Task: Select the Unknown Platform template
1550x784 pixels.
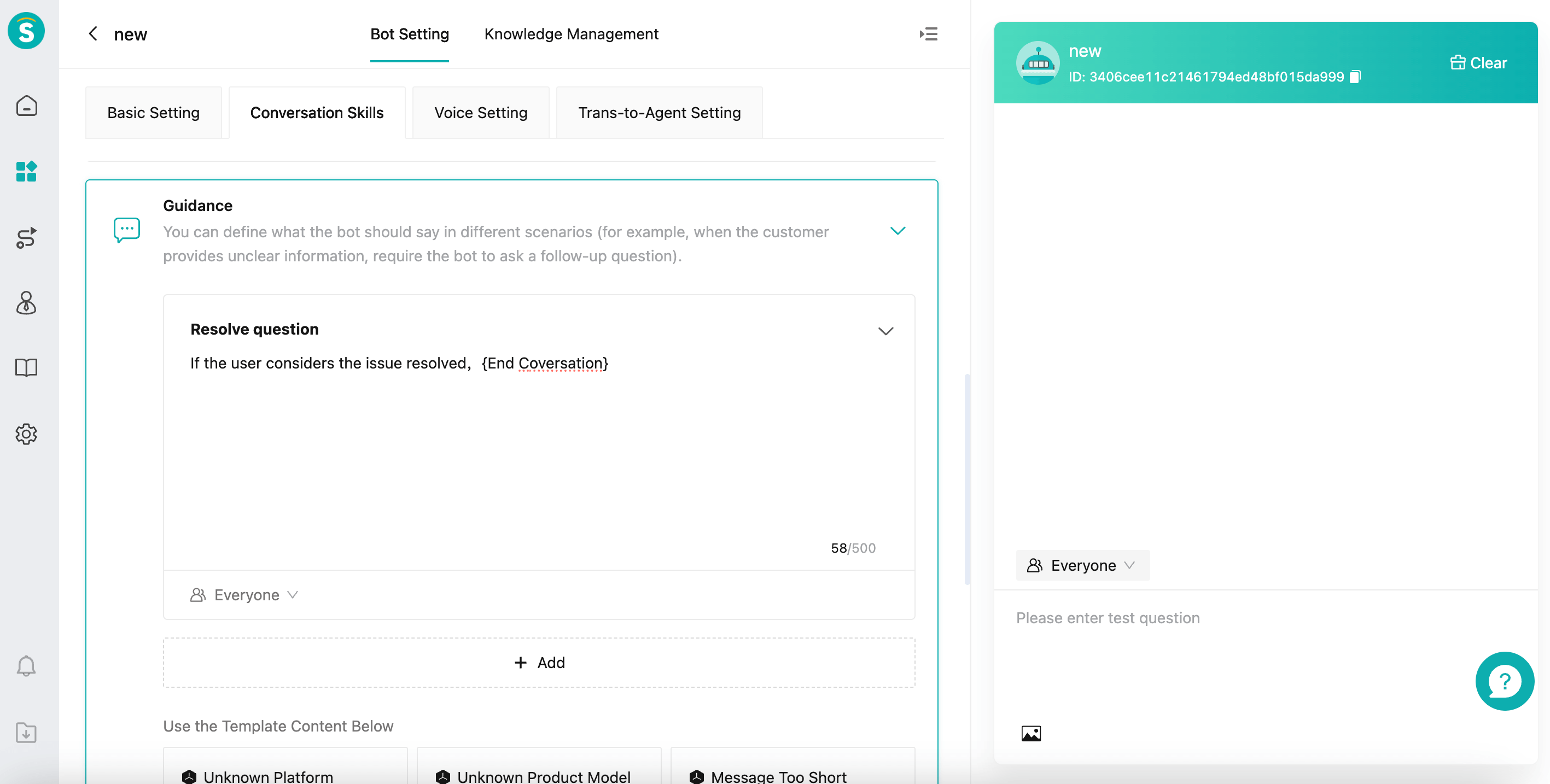Action: pyautogui.click(x=285, y=766)
